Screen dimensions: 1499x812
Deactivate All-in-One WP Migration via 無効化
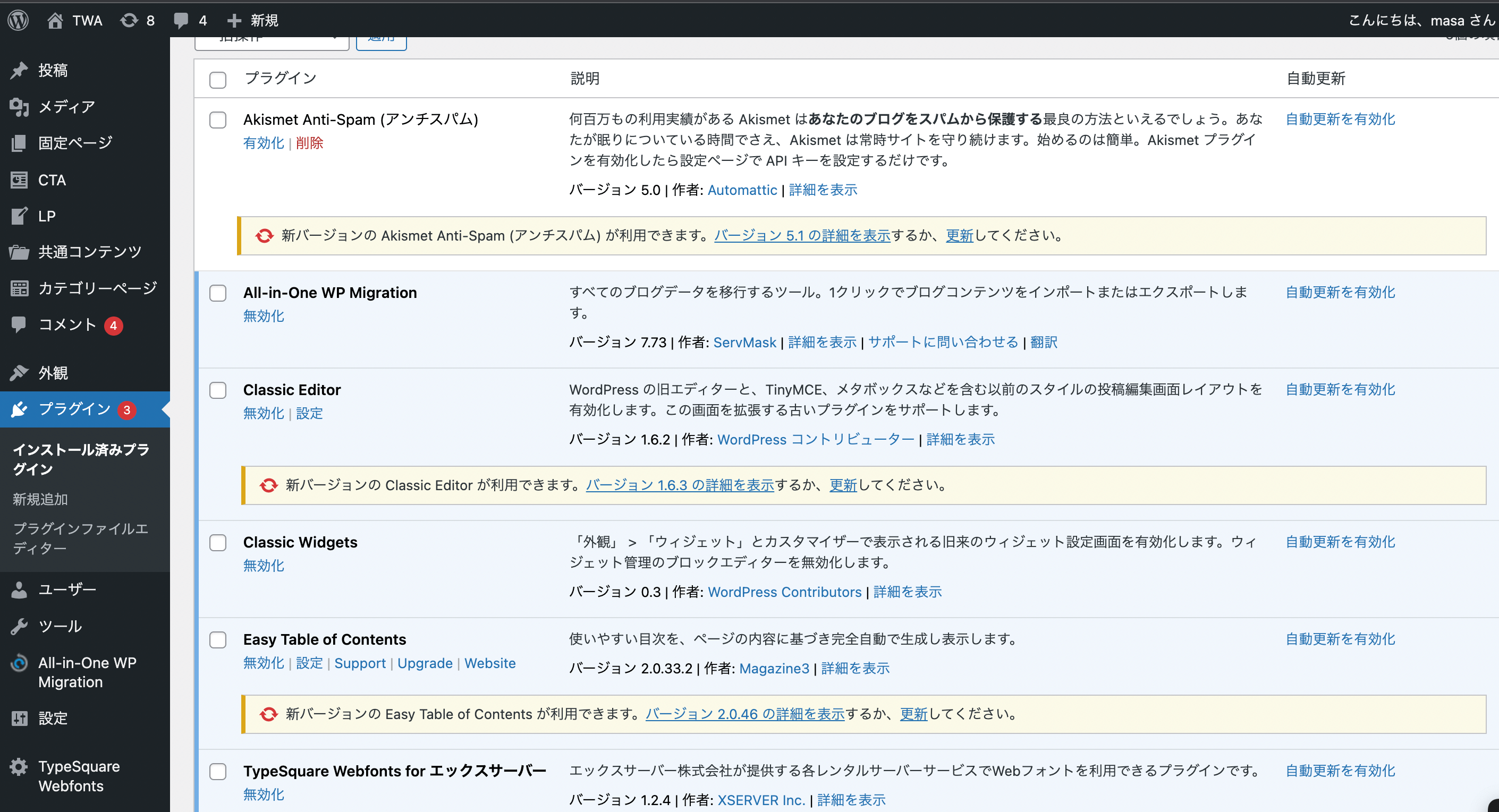point(264,316)
